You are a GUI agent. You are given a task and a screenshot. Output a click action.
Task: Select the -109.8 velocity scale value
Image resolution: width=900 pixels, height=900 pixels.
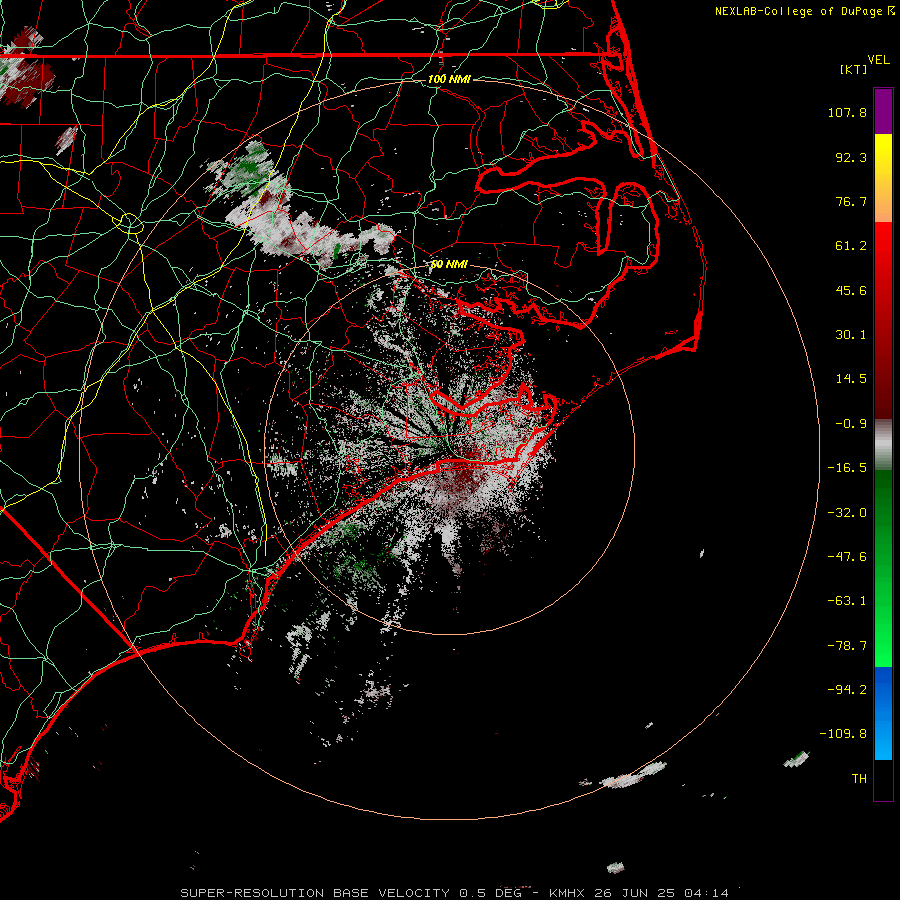pos(843,734)
